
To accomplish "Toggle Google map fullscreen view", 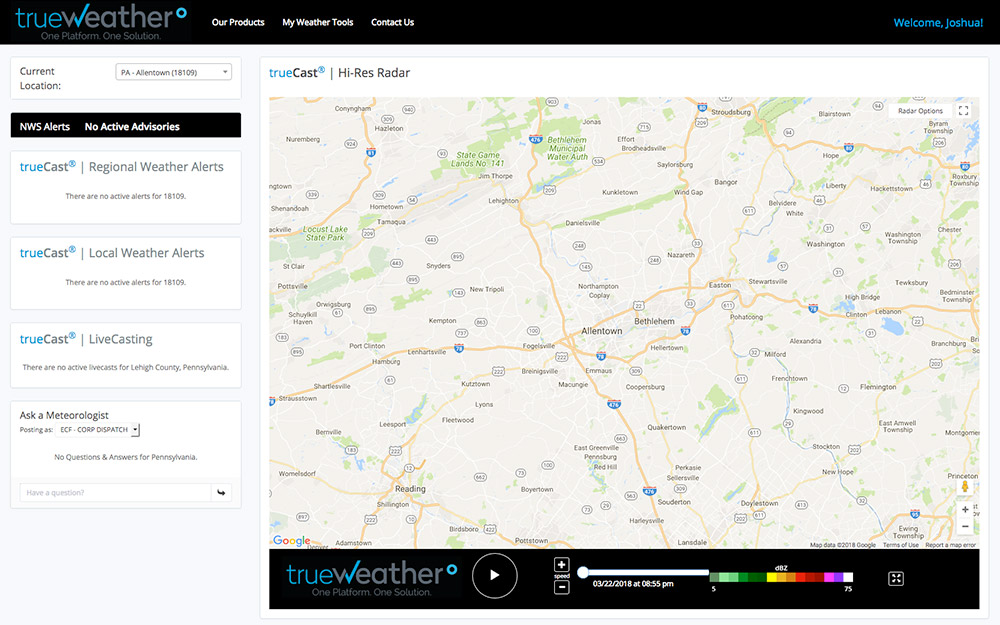I will [964, 110].
